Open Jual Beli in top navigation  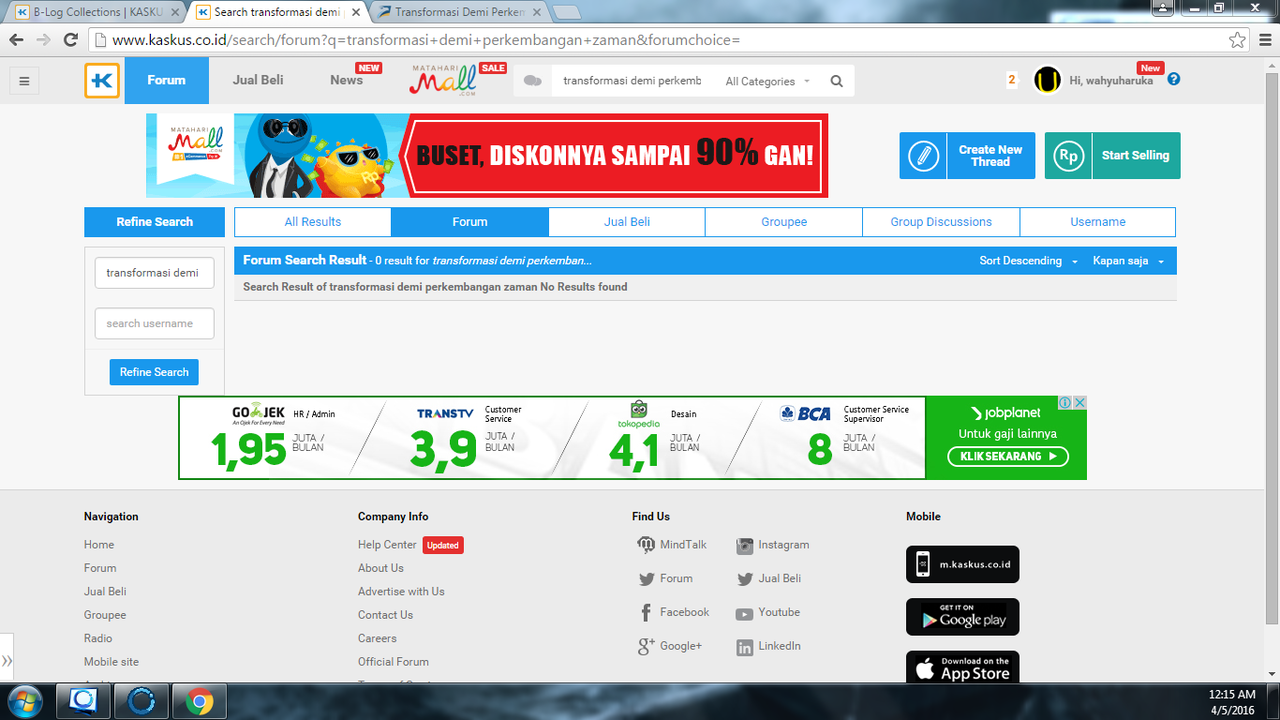point(258,80)
